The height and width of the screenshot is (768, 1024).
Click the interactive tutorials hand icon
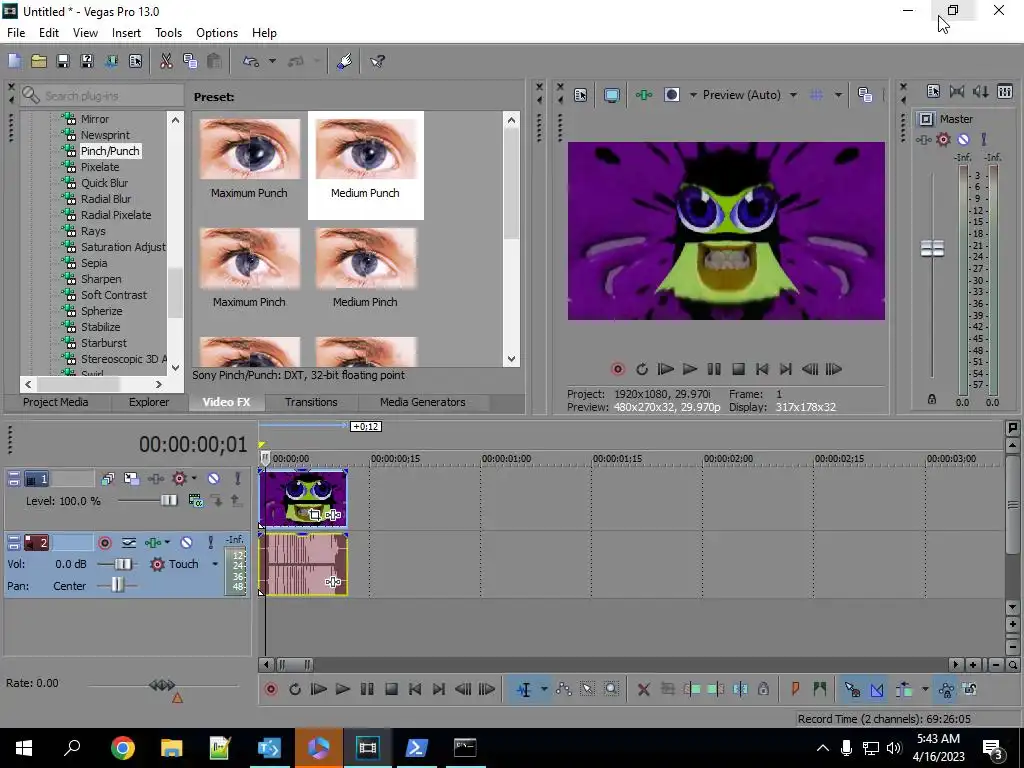[x=345, y=61]
